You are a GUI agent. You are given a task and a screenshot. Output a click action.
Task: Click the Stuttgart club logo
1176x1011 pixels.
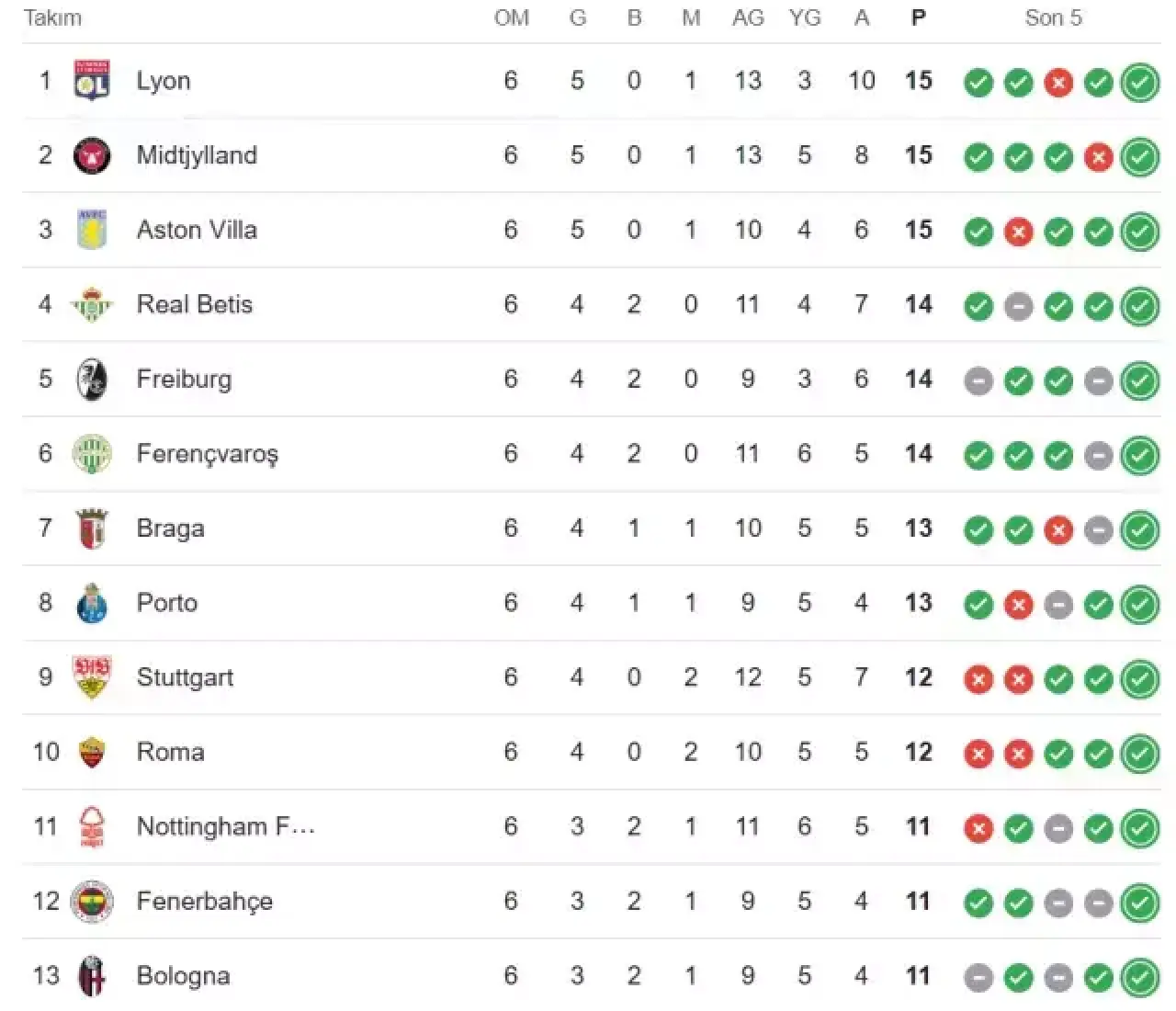[92, 677]
